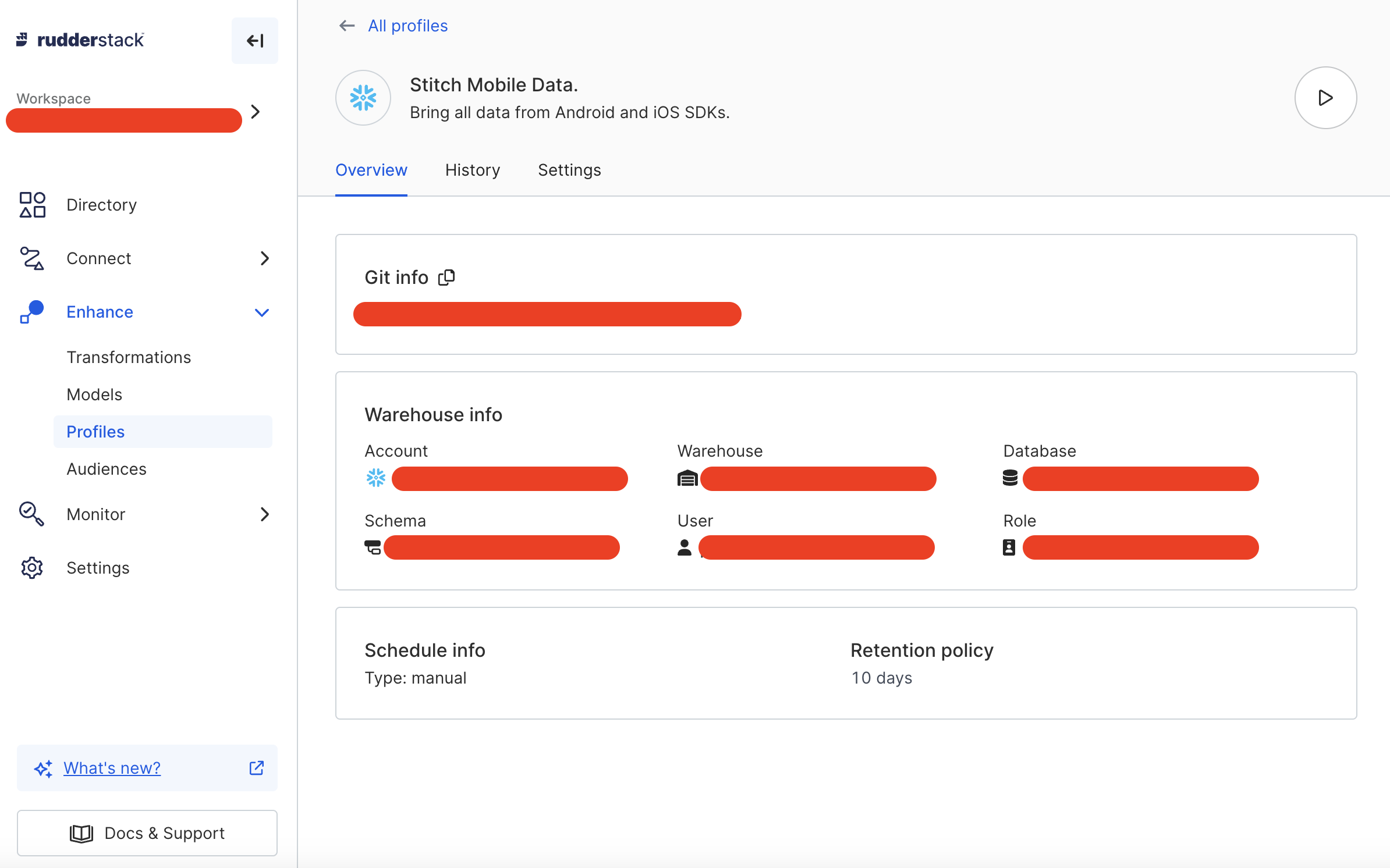
Task: Select Profiles in the sidebar
Action: pos(163,432)
